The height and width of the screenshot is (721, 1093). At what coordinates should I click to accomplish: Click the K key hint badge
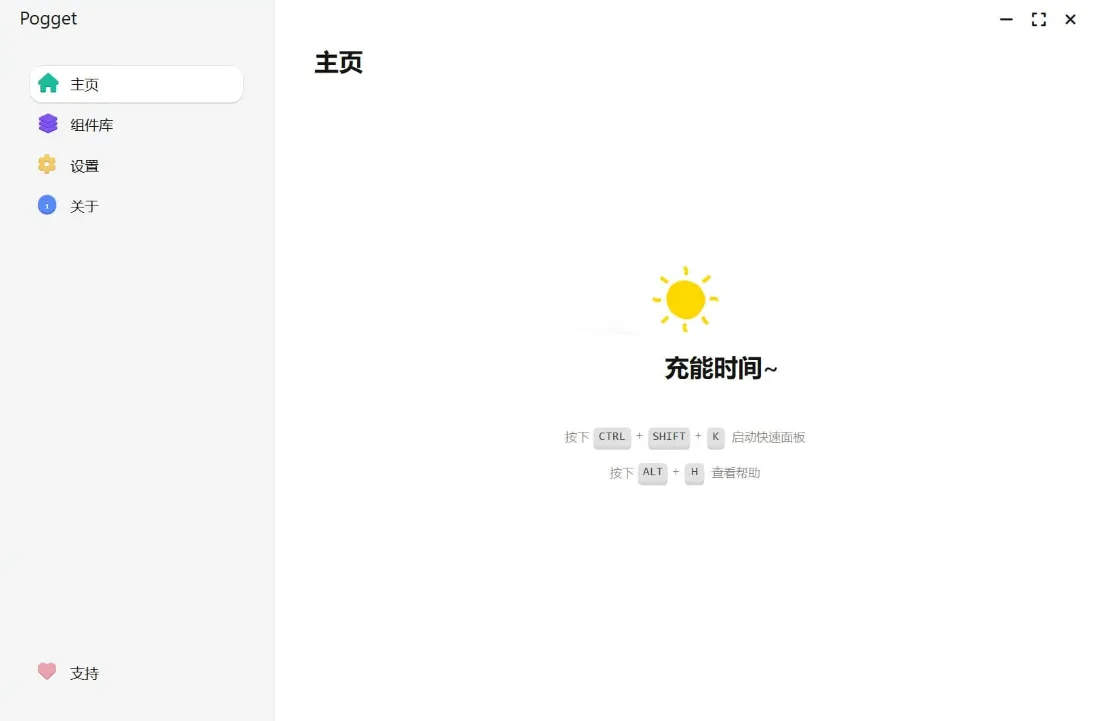pos(715,437)
